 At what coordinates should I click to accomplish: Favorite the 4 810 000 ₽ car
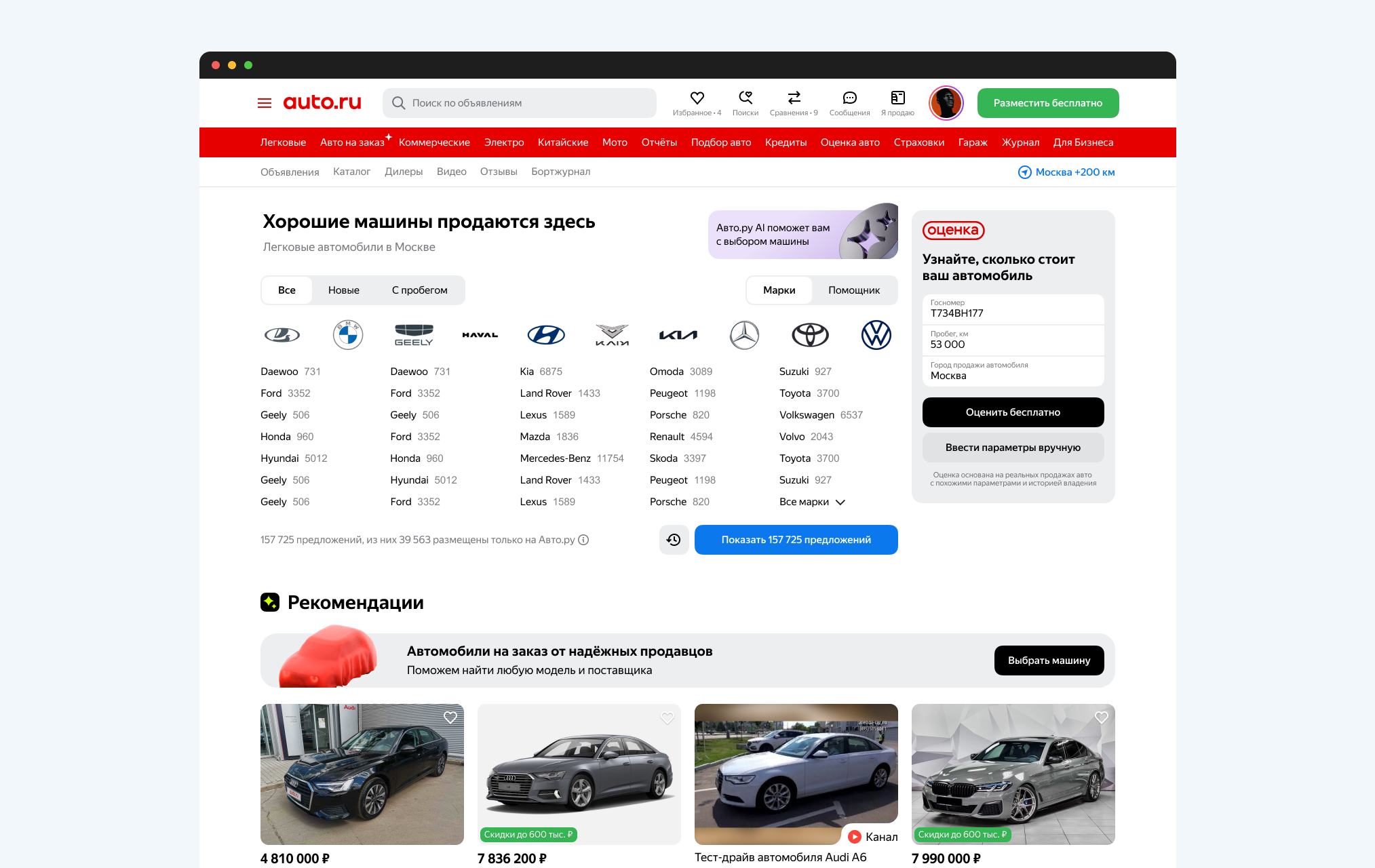[x=450, y=717]
